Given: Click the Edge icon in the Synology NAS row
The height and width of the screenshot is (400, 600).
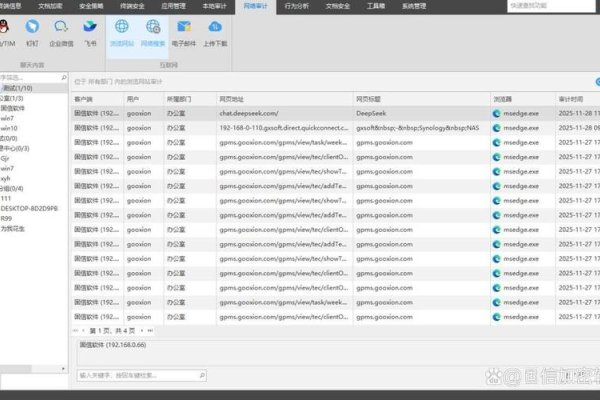Looking at the screenshot, I should click(497, 128).
